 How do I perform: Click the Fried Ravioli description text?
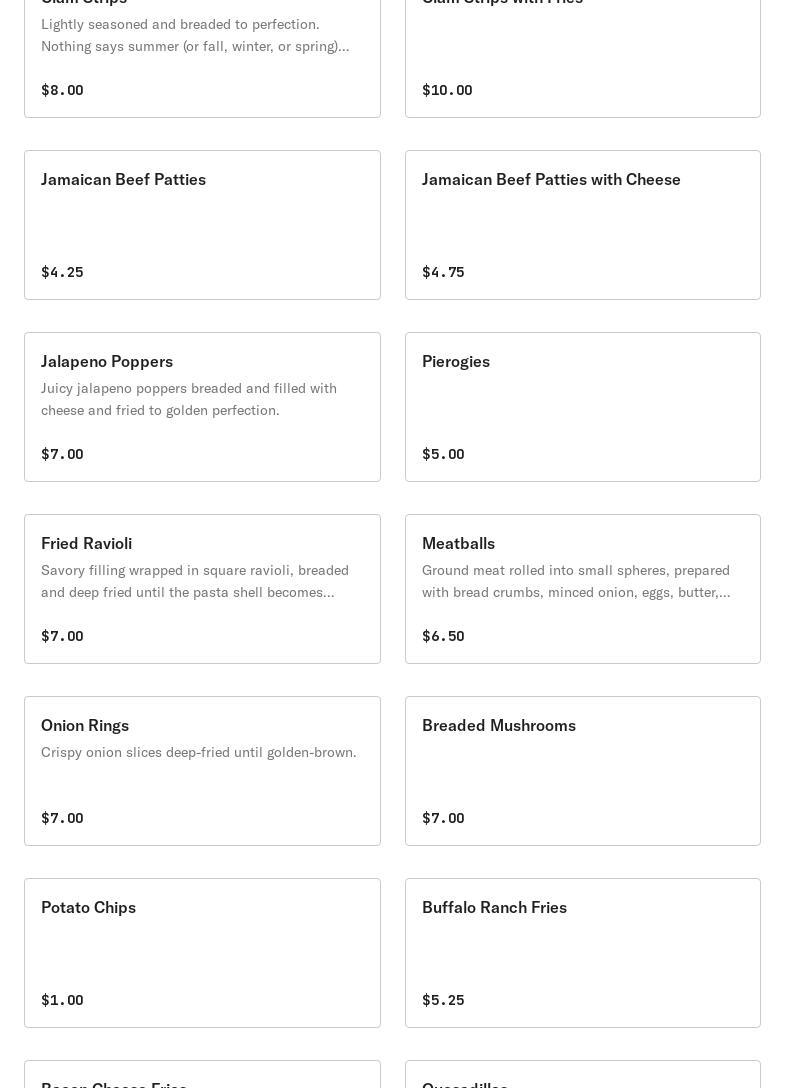(x=195, y=581)
